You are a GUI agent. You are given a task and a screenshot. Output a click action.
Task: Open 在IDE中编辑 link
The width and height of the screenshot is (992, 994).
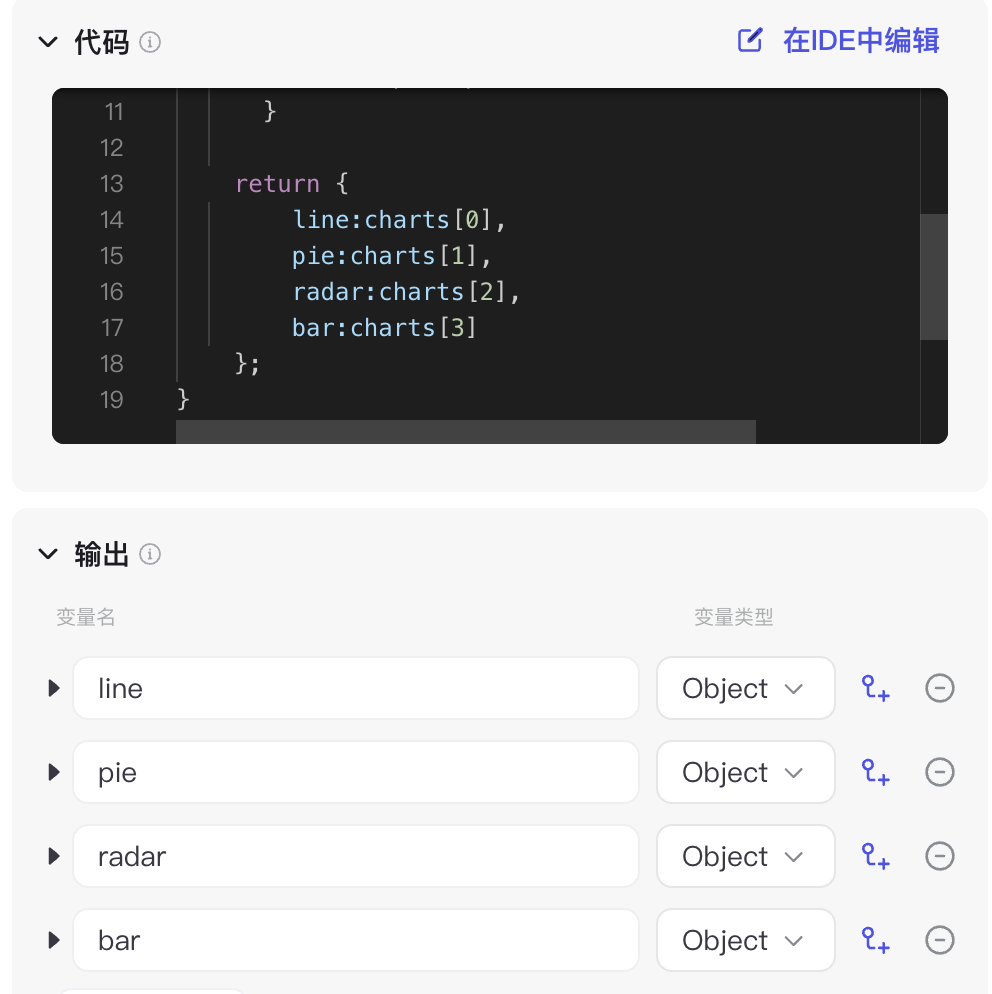(x=838, y=41)
